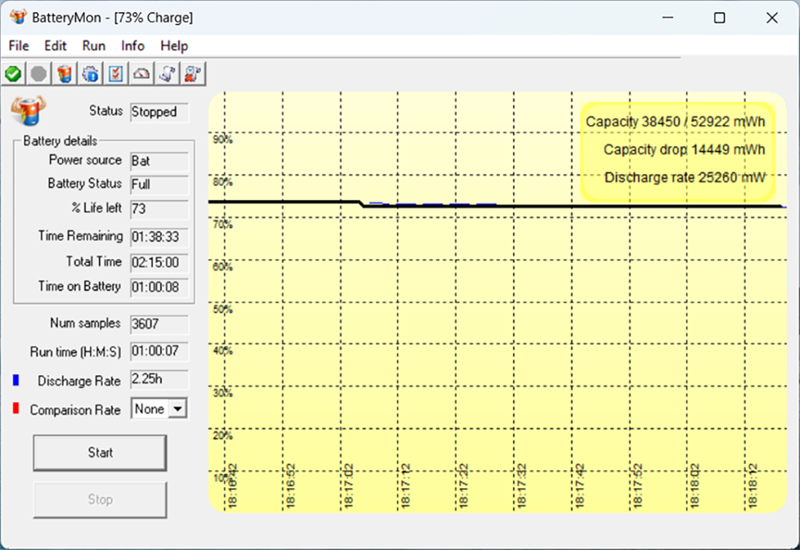Click the 20% label on graph axis
The height and width of the screenshot is (550, 800).
tap(222, 436)
